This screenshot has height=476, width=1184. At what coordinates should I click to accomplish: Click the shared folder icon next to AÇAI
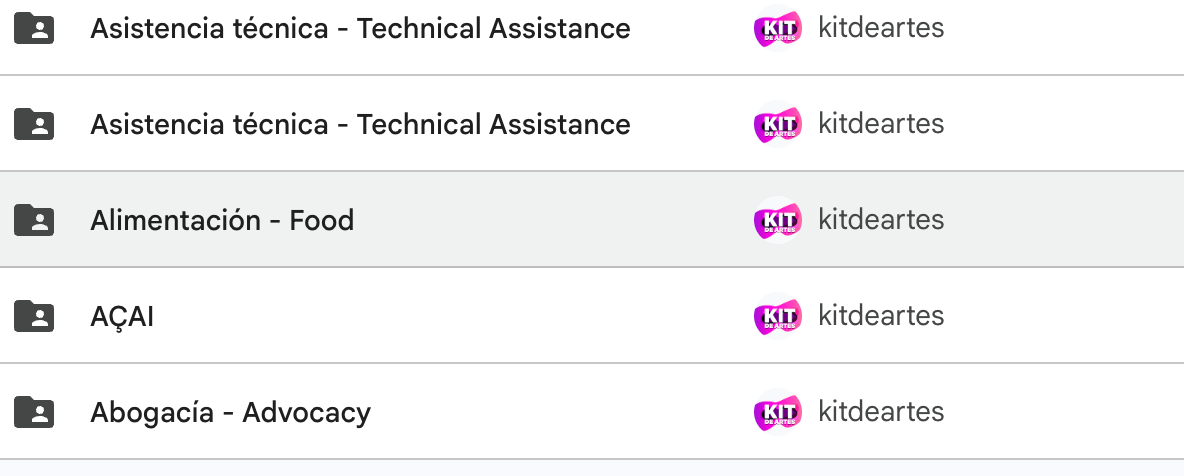coord(34,316)
